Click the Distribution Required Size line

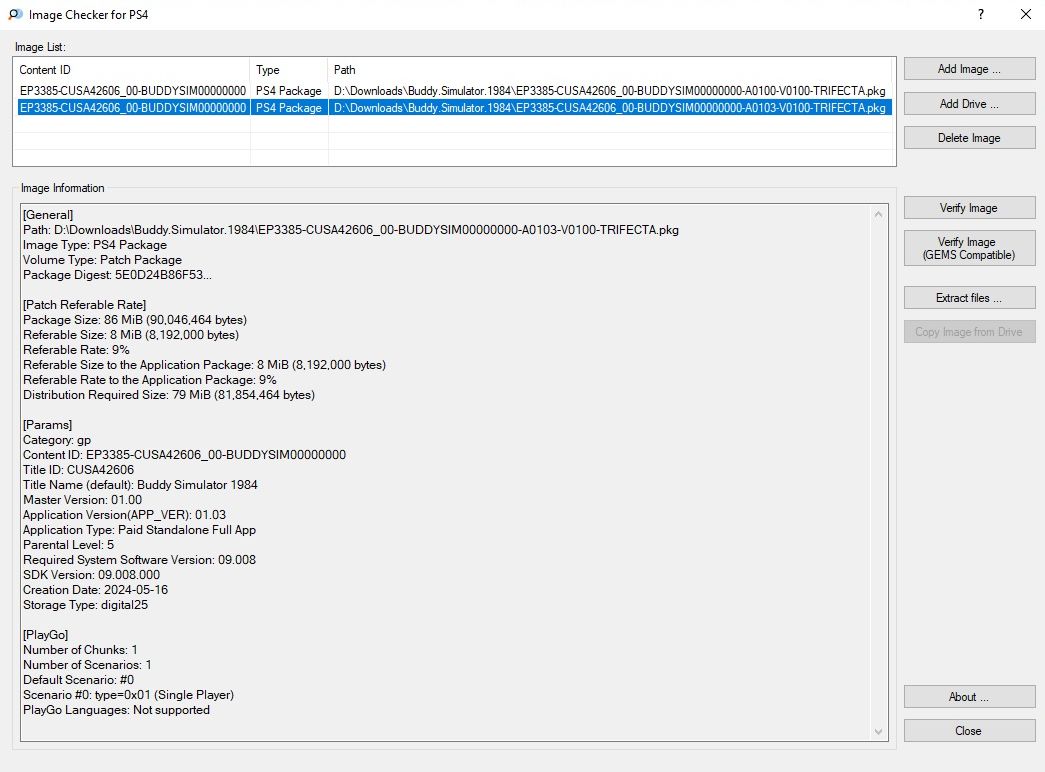[x=169, y=395]
